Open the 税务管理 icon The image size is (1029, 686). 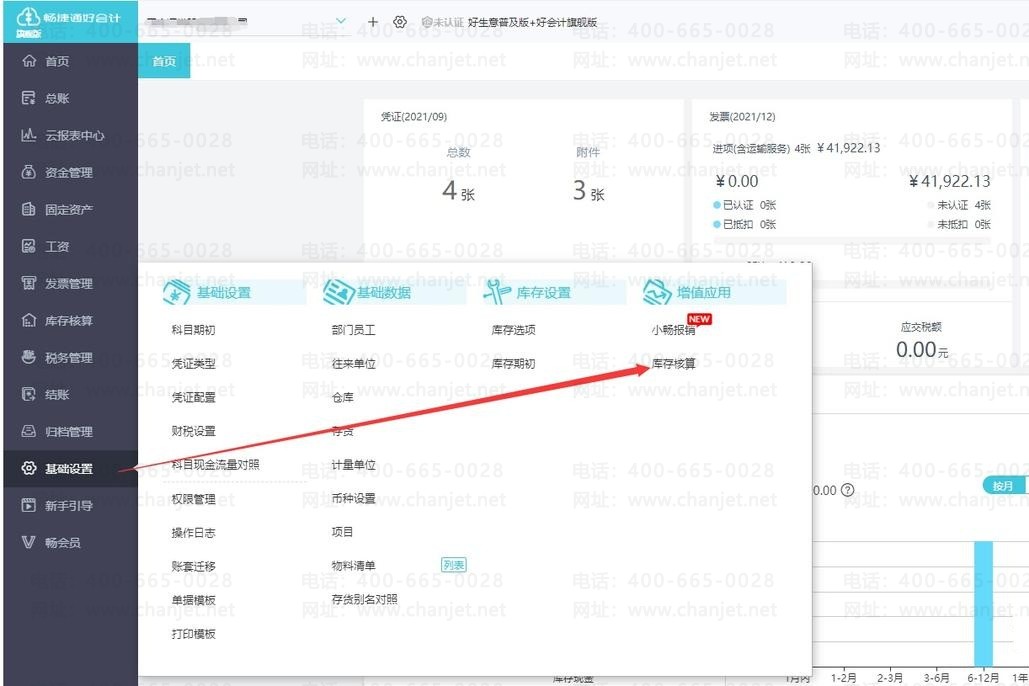(29, 357)
